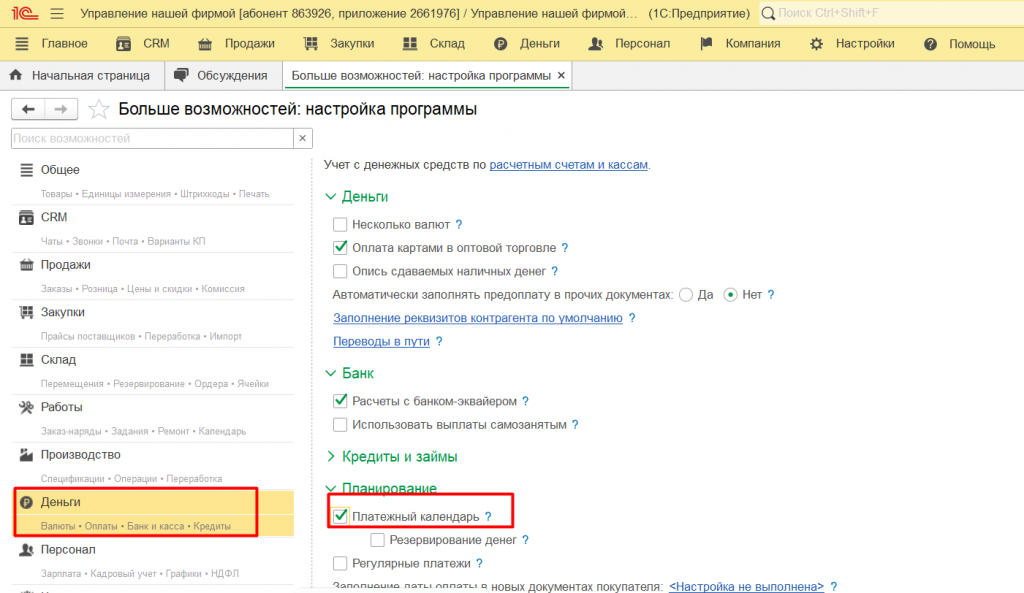Open the Персонал section in top menu

click(x=630, y=44)
